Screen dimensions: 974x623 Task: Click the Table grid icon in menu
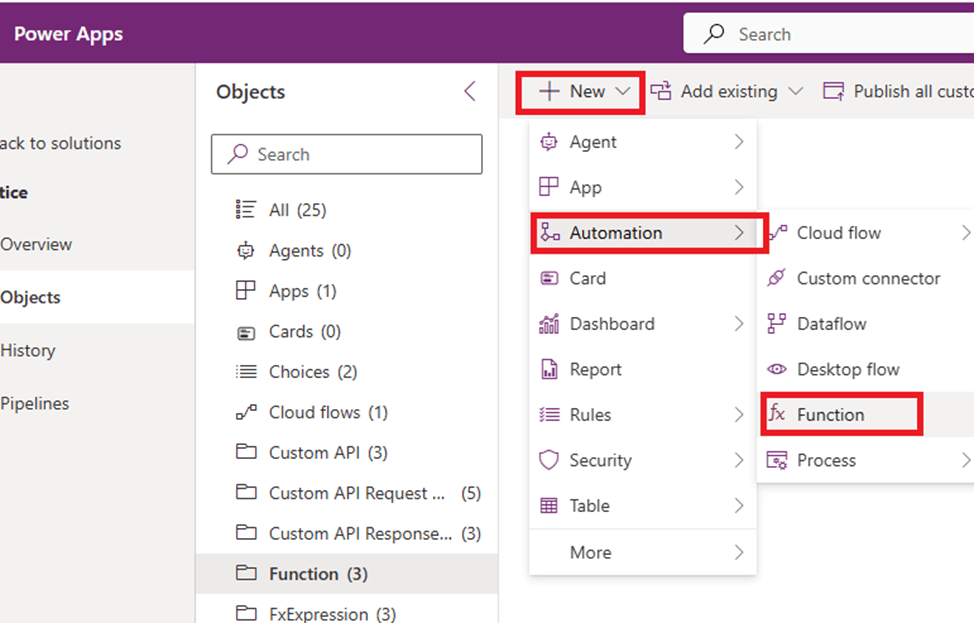click(x=549, y=506)
